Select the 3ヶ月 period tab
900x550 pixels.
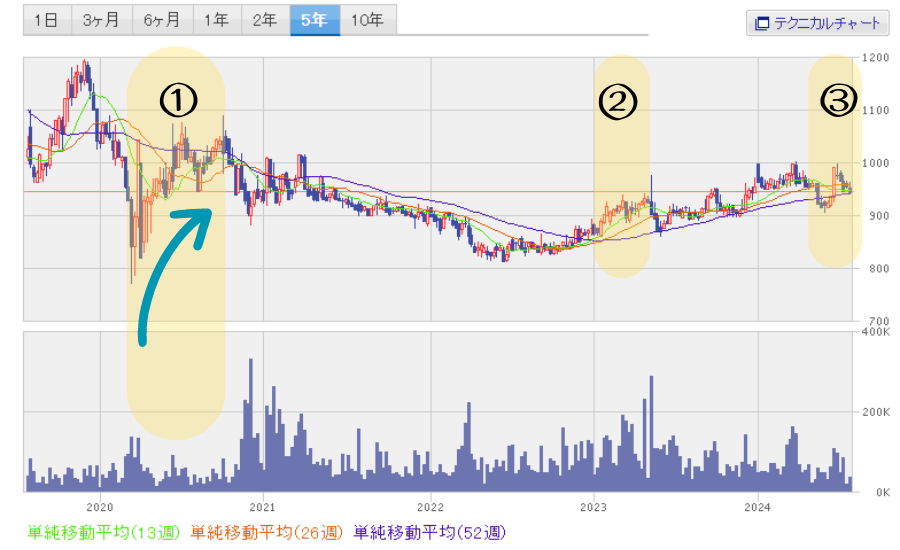click(x=104, y=20)
